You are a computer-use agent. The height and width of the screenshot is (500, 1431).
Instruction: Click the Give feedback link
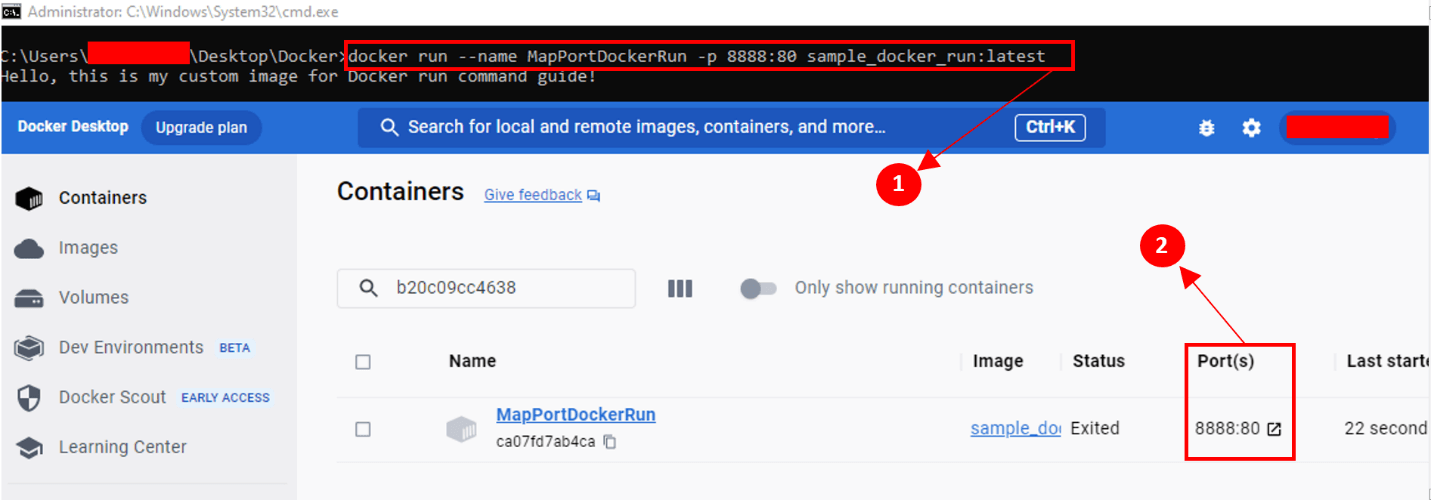pyautogui.click(x=533, y=195)
